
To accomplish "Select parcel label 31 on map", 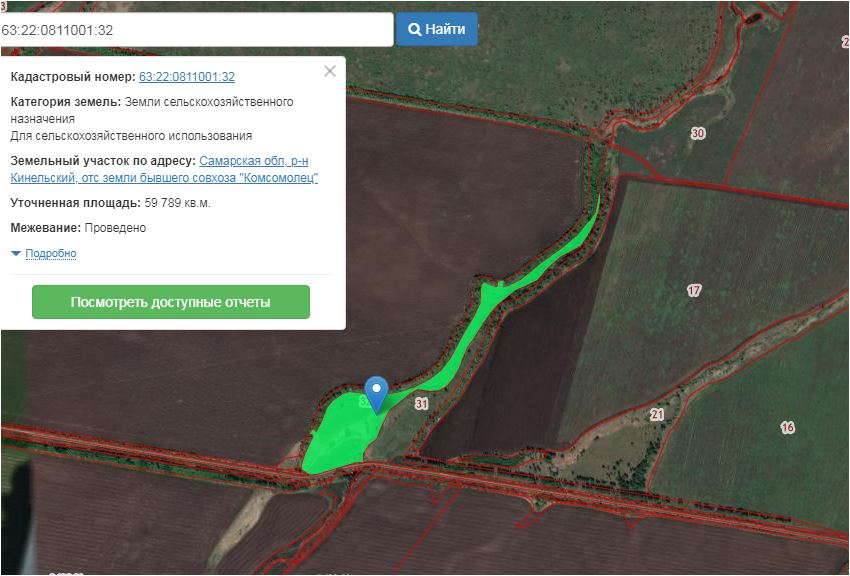I will click(421, 404).
